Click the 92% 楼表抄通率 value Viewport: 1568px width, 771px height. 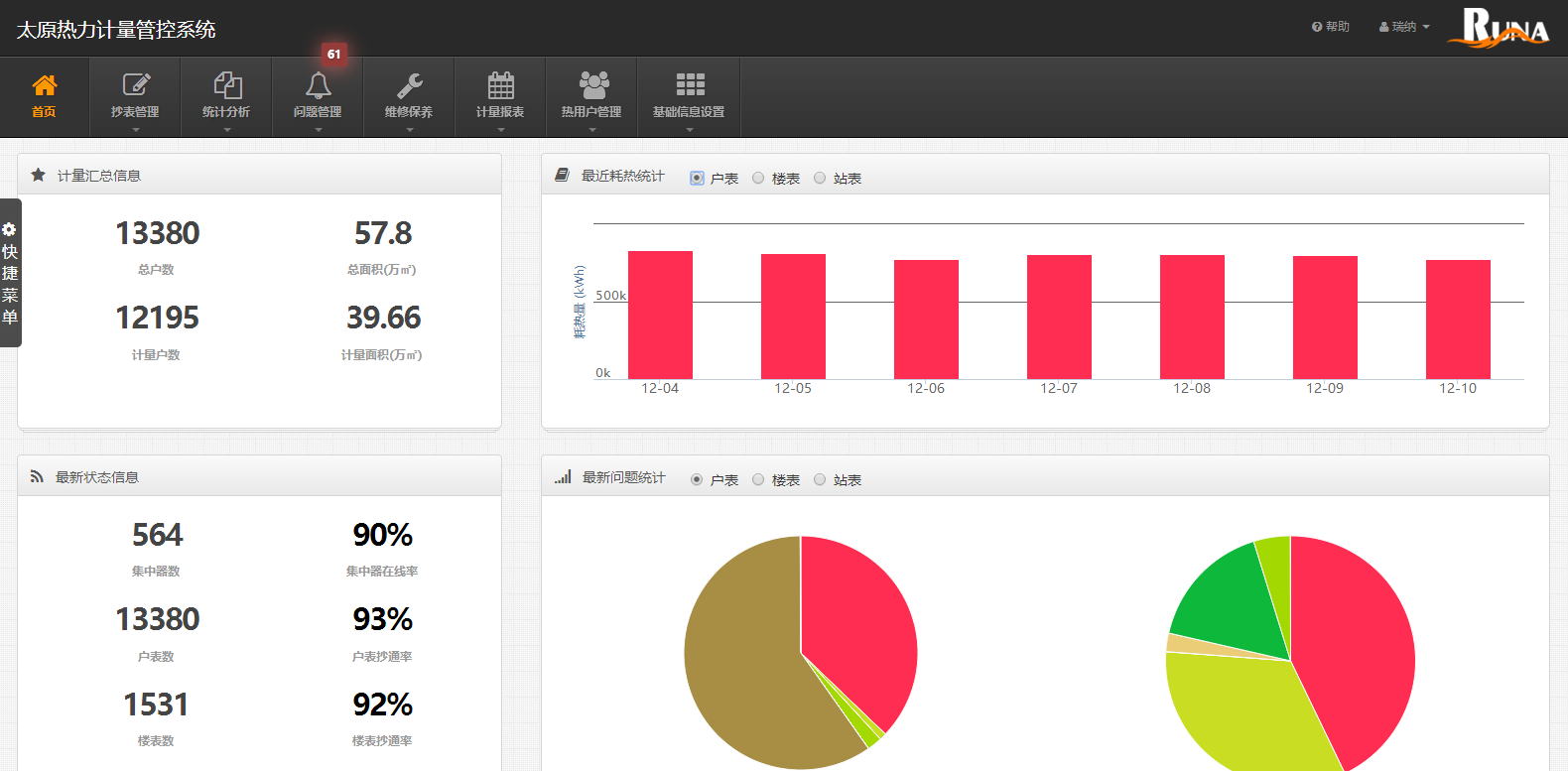pos(382,705)
